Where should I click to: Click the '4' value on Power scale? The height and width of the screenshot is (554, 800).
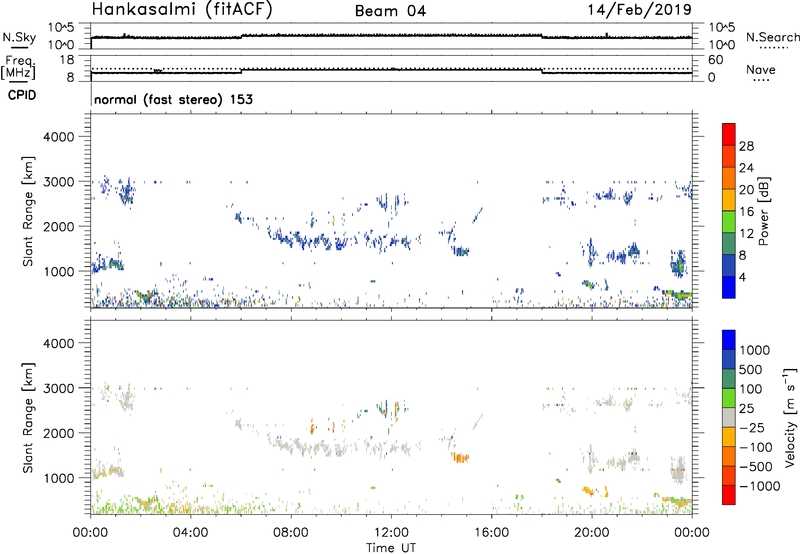743,277
